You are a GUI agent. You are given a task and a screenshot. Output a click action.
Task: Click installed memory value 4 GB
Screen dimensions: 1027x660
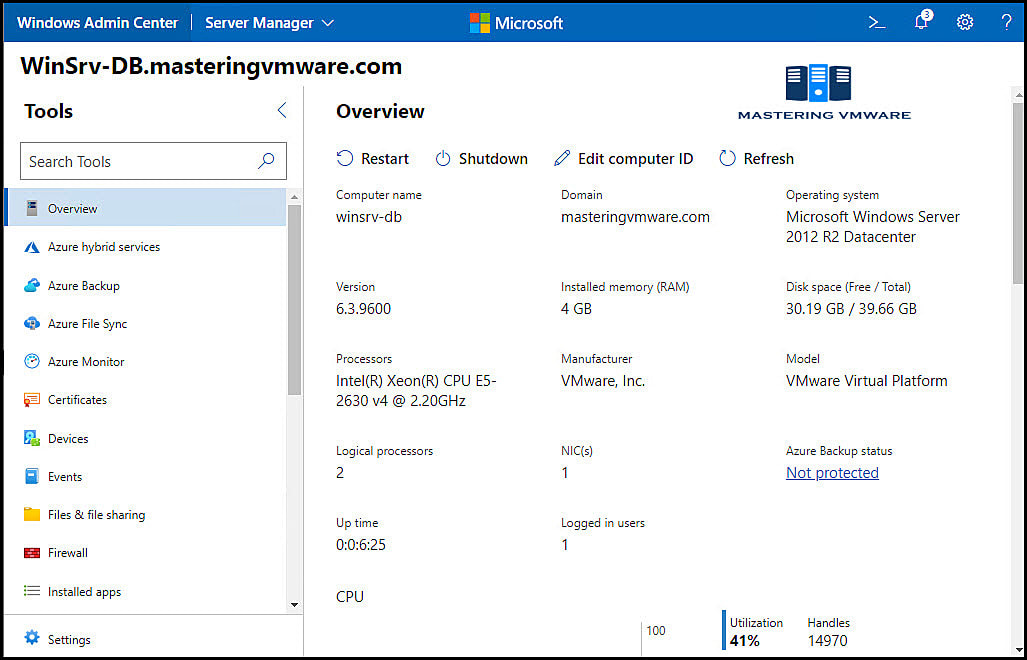point(576,309)
